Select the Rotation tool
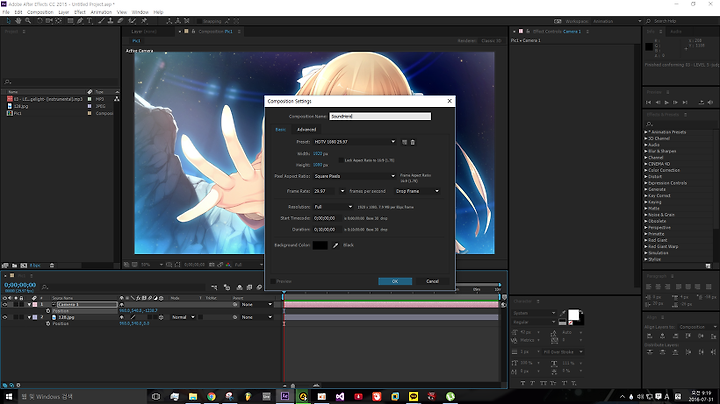The height and width of the screenshot is (404, 720). coord(40,21)
